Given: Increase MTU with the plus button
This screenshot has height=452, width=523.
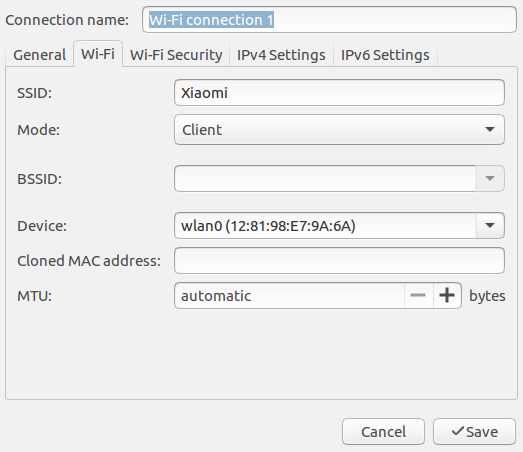Looking at the screenshot, I should click(447, 296).
